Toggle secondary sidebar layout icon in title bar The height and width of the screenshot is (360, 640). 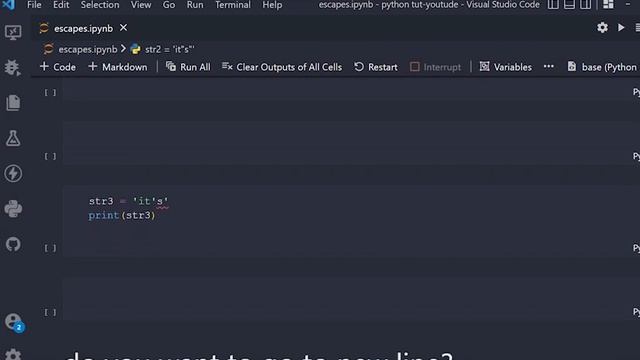point(585,5)
